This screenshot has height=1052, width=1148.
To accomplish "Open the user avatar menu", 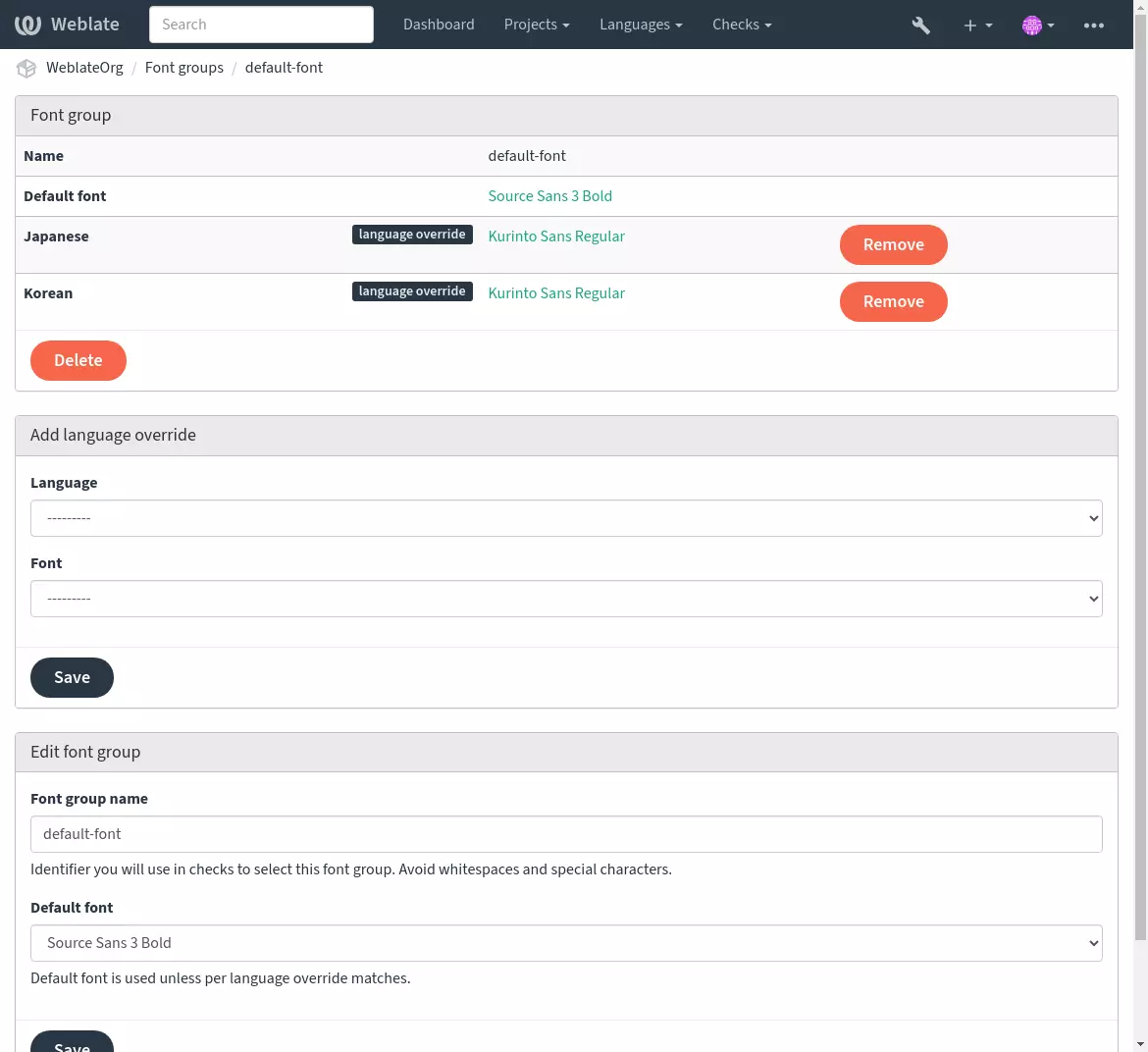I will pos(1037,25).
